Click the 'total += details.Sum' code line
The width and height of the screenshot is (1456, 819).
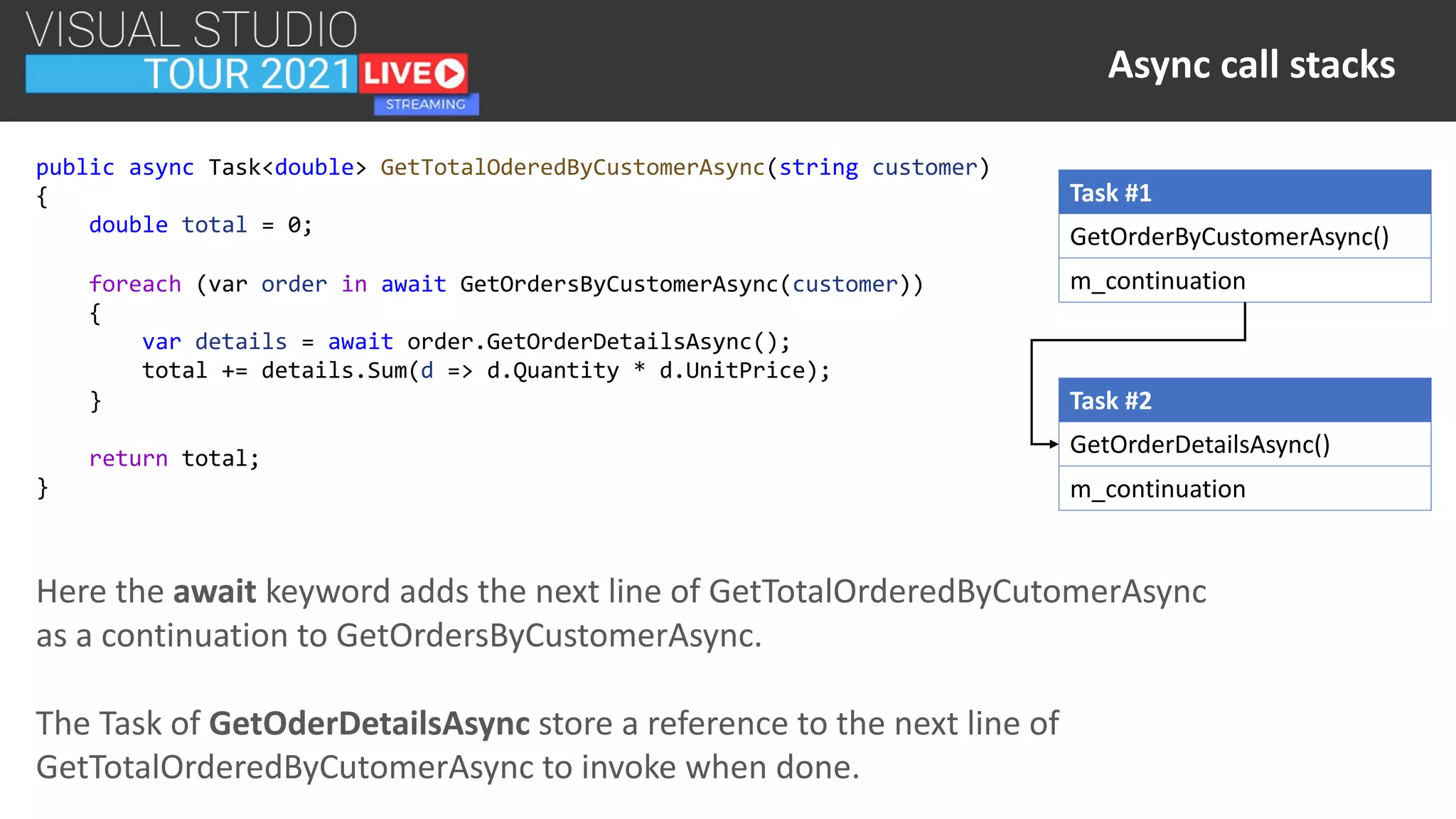(x=486, y=371)
